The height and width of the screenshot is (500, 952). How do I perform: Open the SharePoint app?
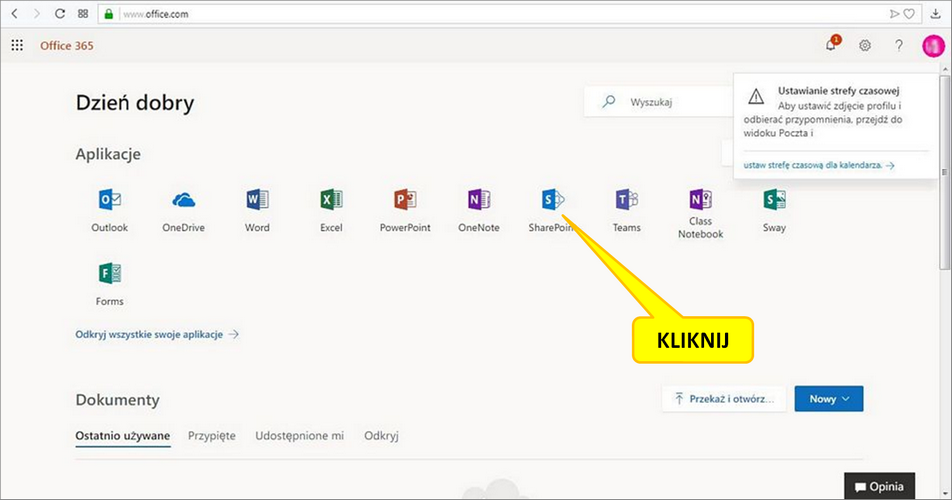point(552,211)
